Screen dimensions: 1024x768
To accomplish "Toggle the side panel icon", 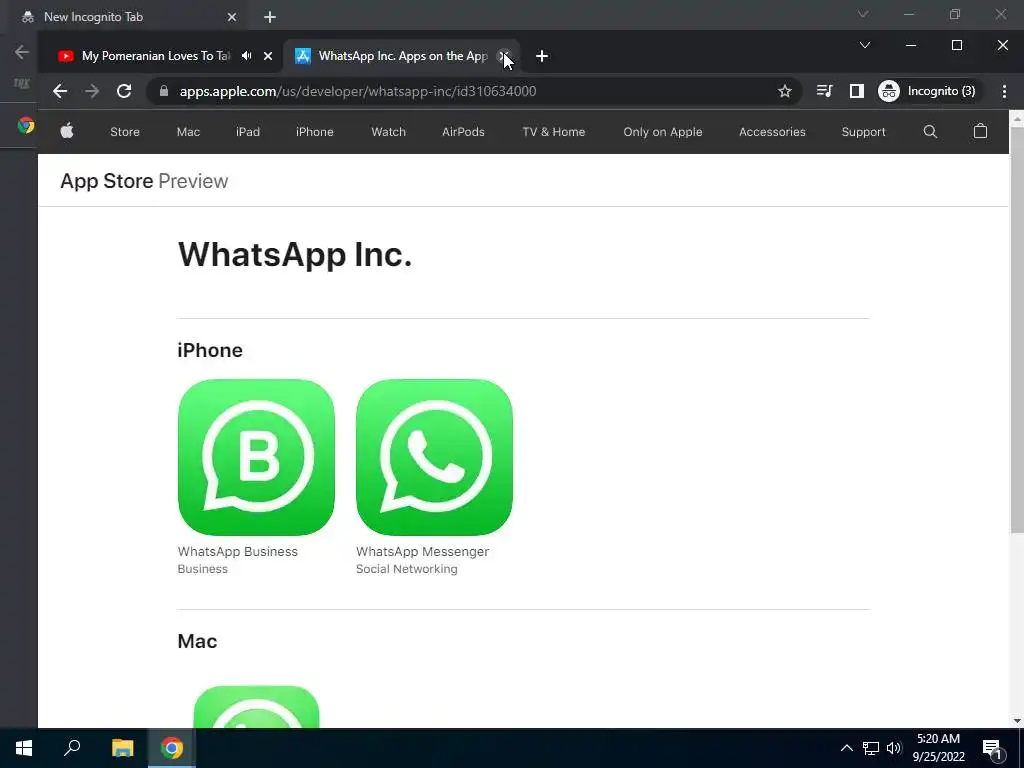I will pos(856,91).
